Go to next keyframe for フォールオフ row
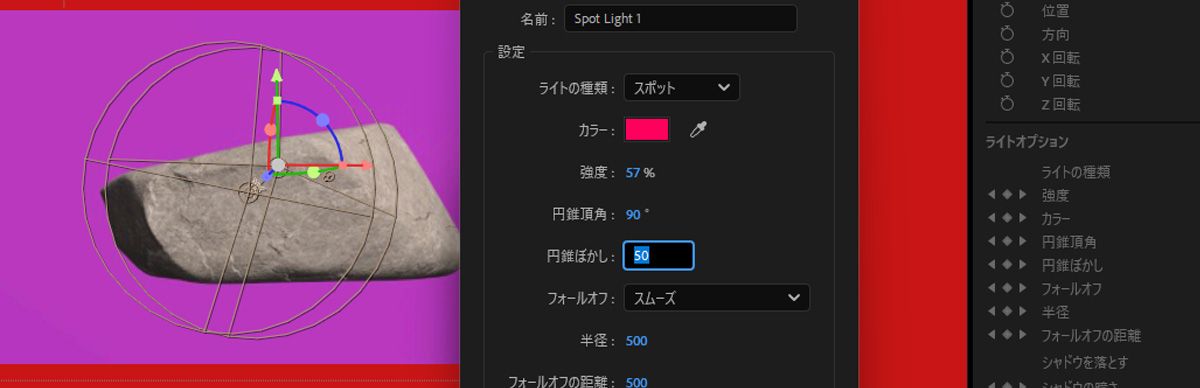Screen dimensions: 1200x388 [x=1022, y=288]
